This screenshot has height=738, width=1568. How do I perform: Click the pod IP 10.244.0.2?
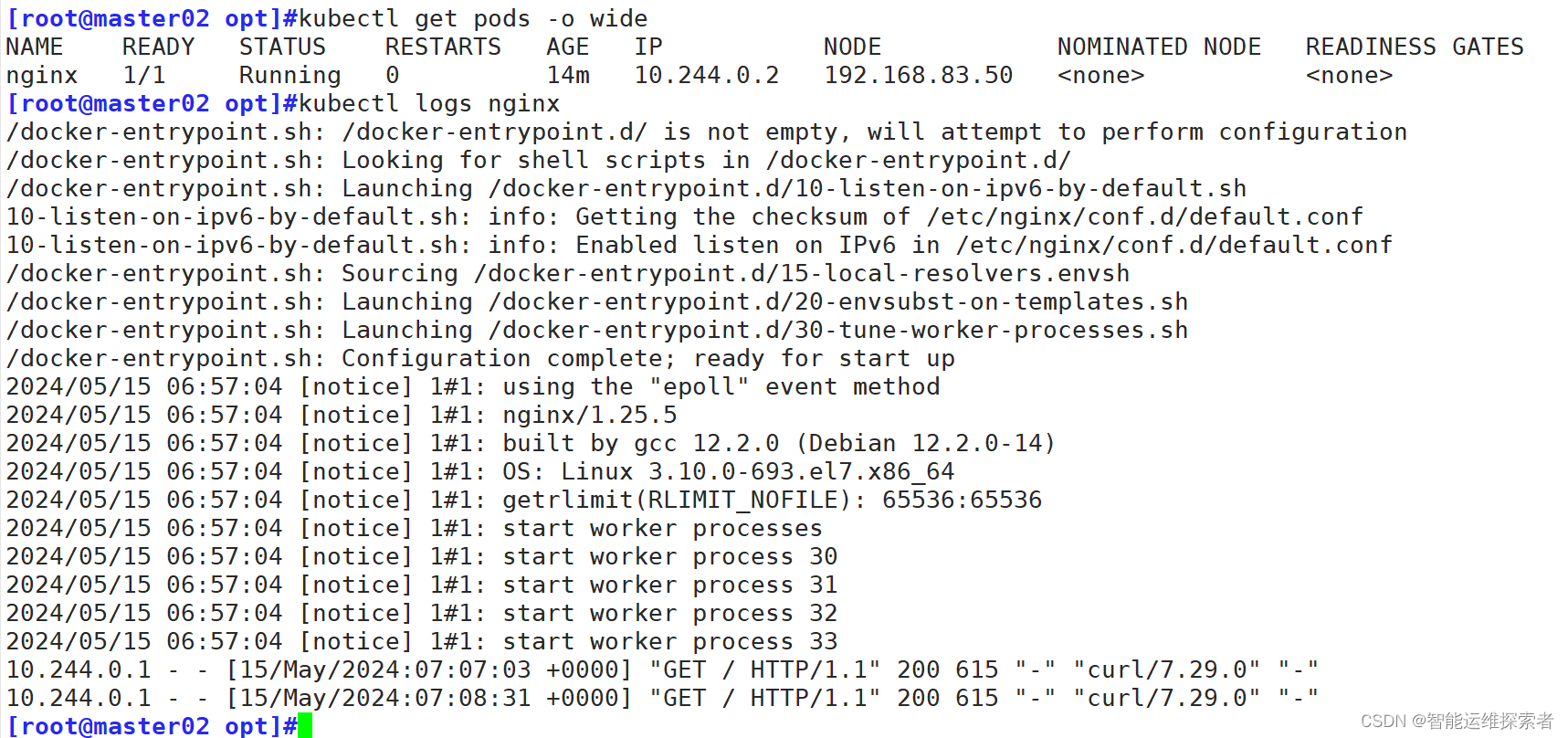click(x=707, y=75)
